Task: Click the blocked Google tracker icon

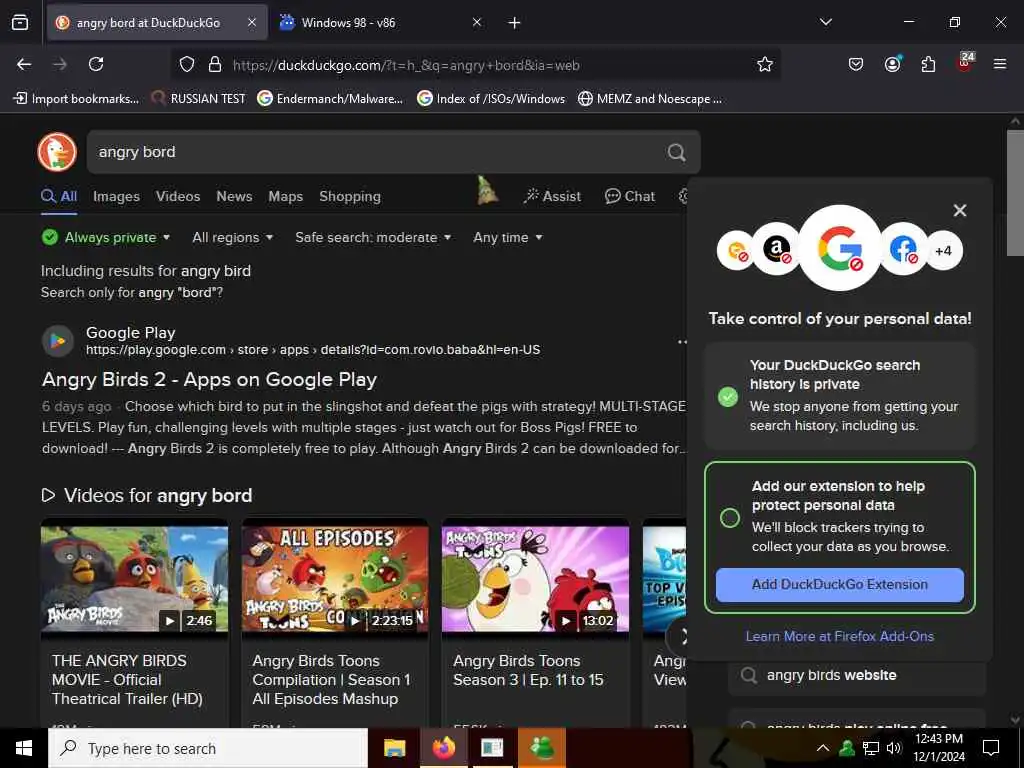Action: 840,249
